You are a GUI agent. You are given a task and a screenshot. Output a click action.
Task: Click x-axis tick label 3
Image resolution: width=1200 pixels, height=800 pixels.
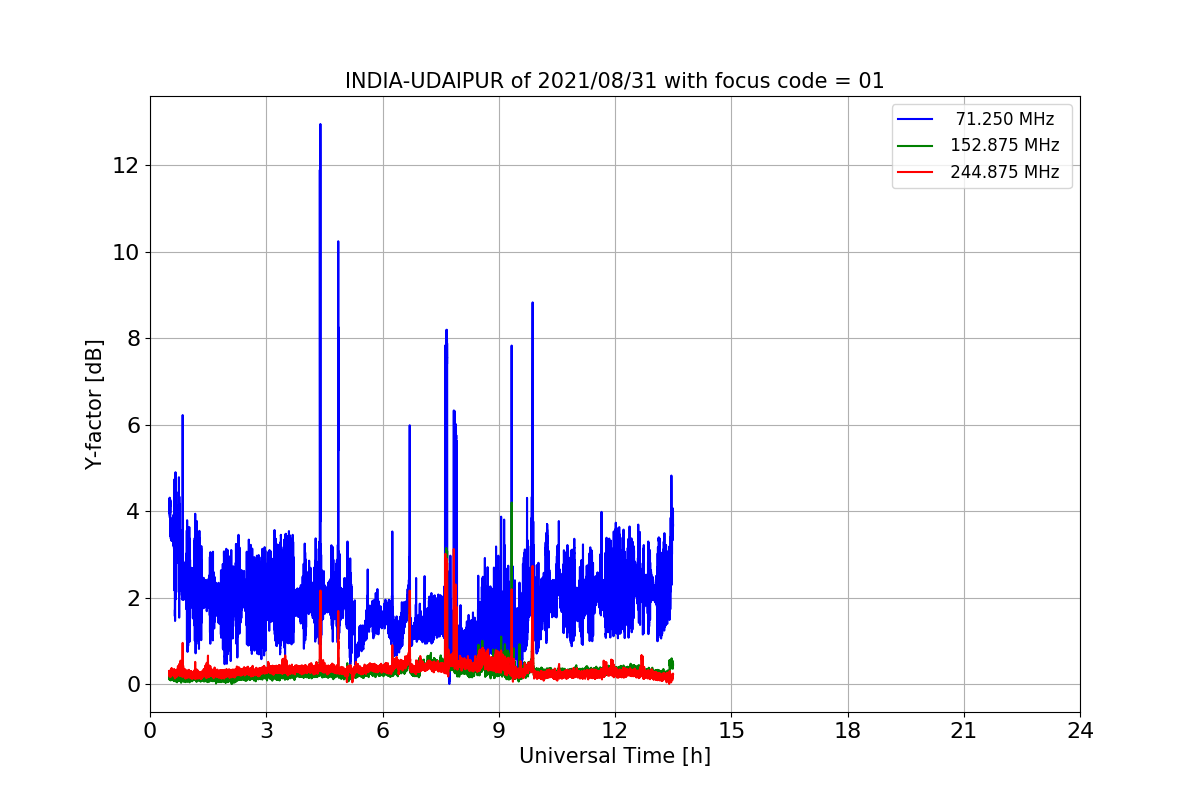266,731
